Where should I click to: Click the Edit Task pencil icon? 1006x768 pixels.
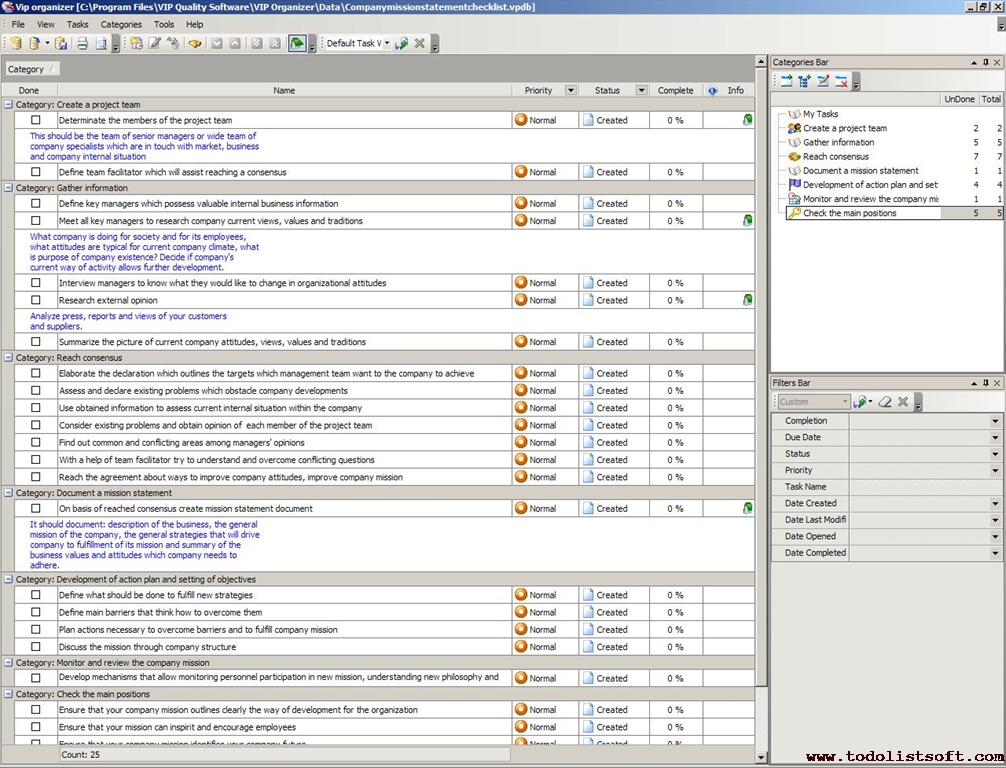[155, 43]
